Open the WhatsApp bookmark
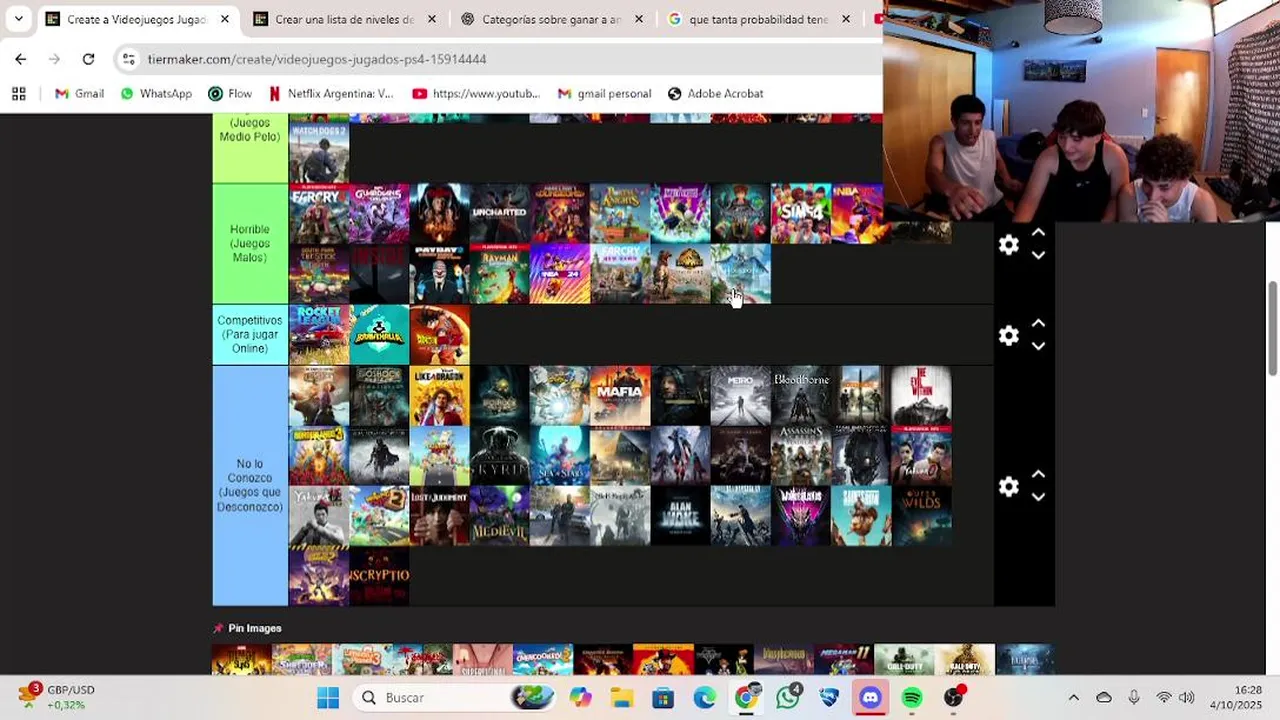 [x=156, y=93]
